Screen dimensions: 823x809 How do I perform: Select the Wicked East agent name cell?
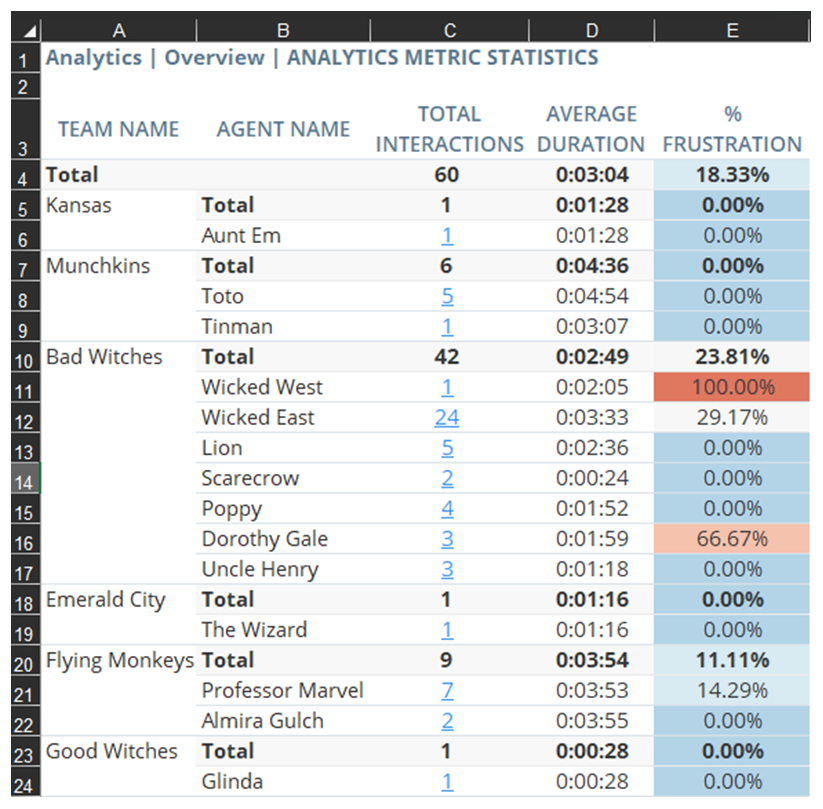point(283,418)
